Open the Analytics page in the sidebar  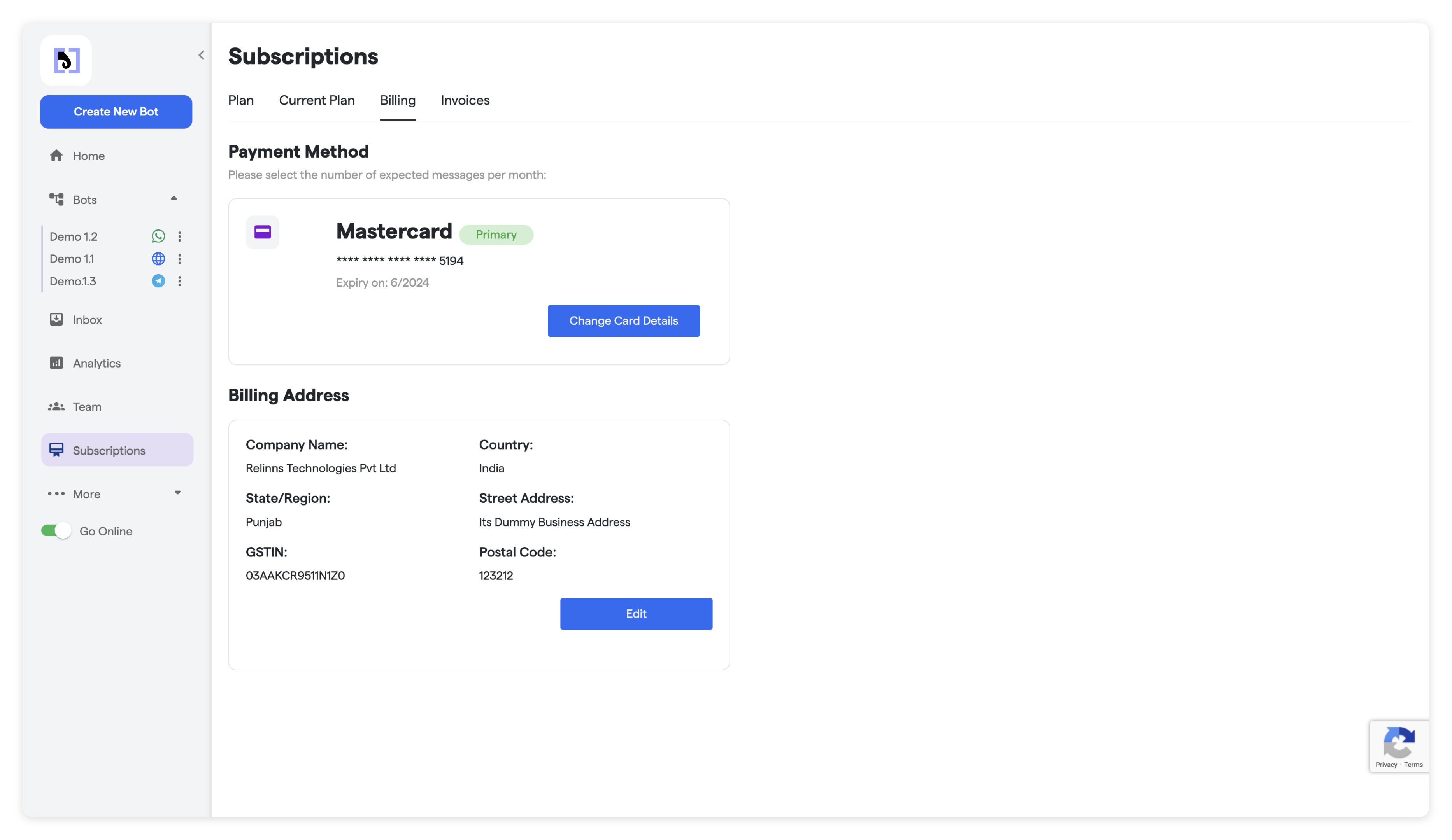tap(96, 363)
